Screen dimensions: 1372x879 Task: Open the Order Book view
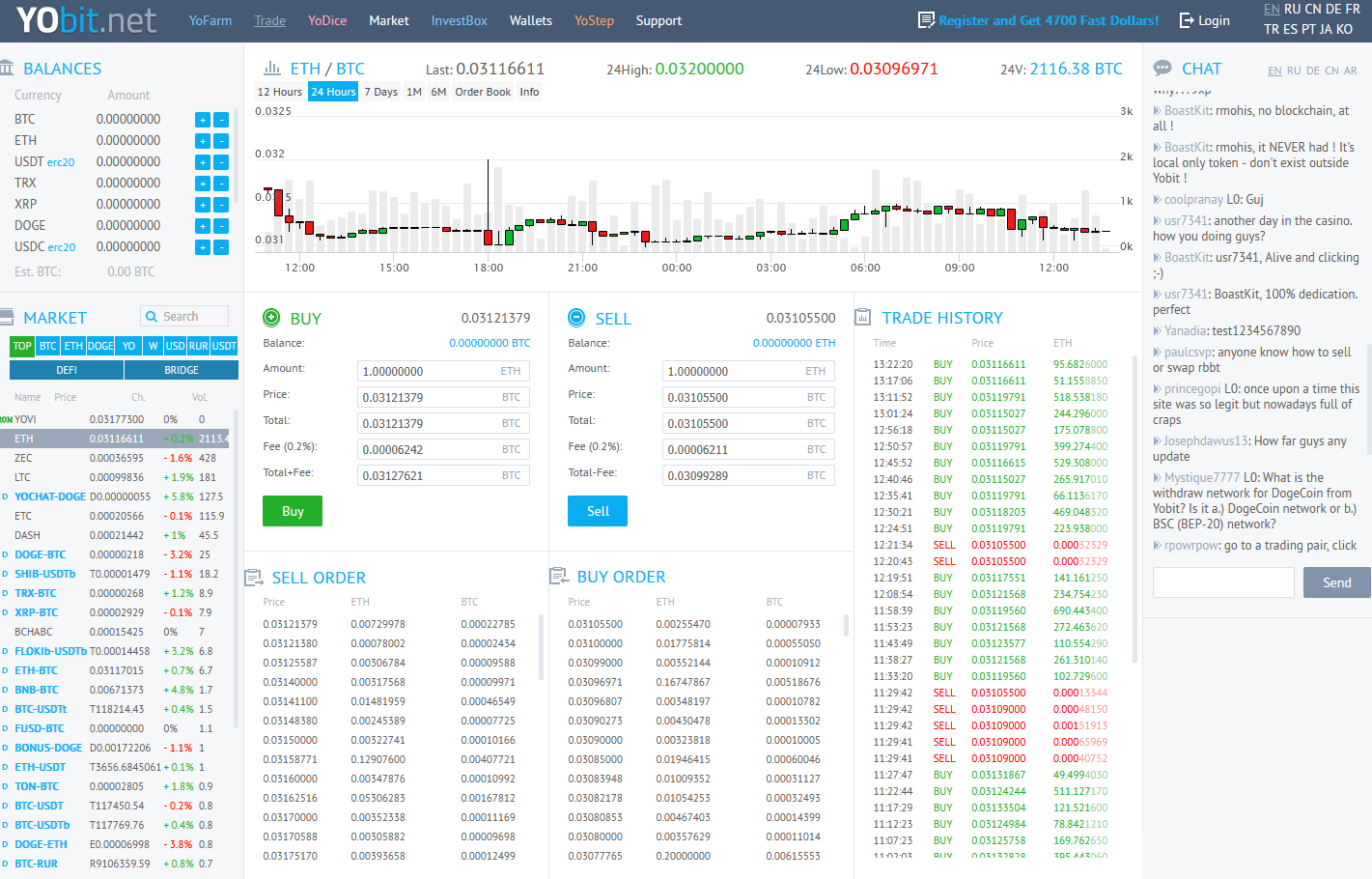pyautogui.click(x=483, y=92)
